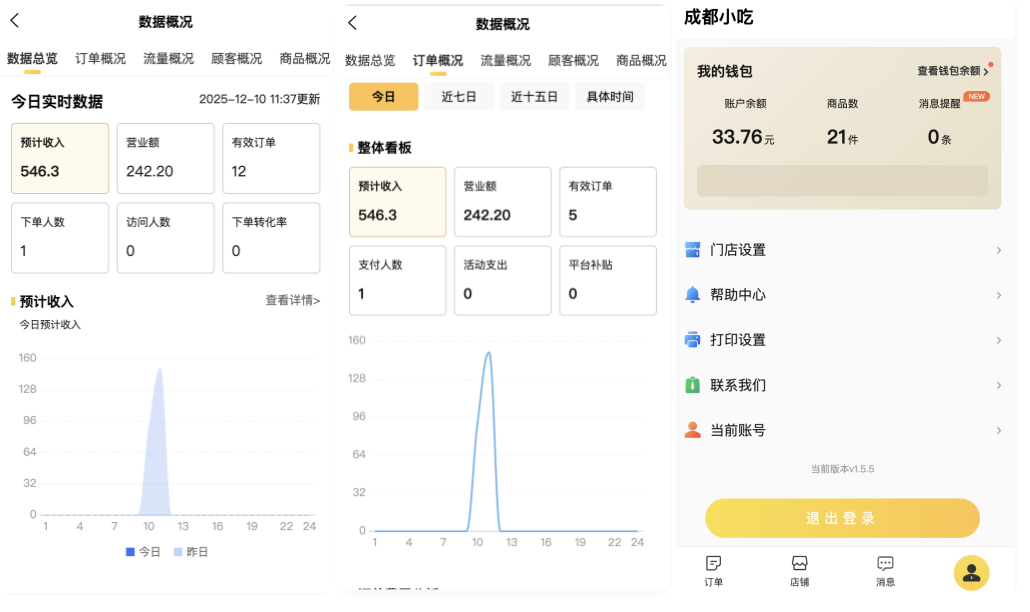Select 平台补贴 card

(608, 280)
